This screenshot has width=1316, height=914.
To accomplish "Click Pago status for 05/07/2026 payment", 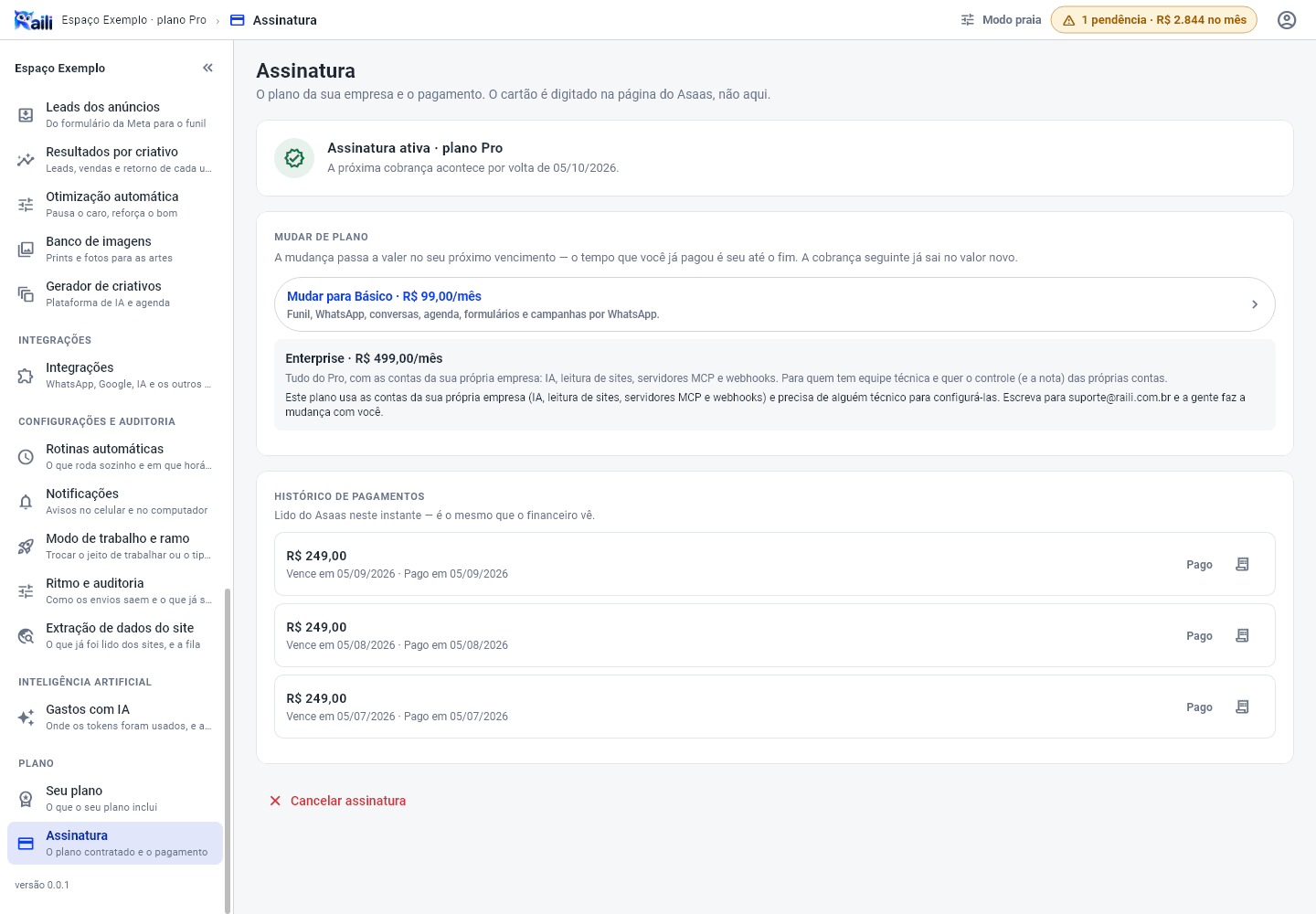I will 1199,707.
